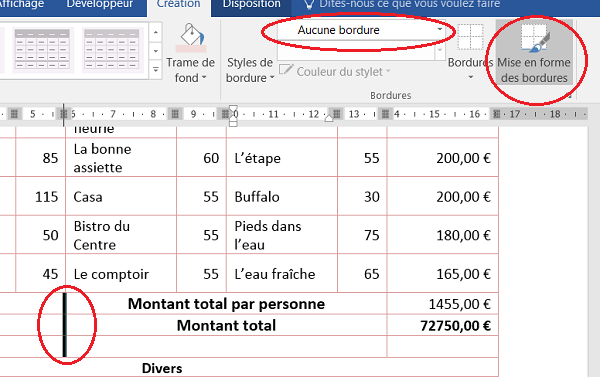The width and height of the screenshot is (600, 377).
Task: Toggle Mise en forme des bordures painter
Action: click(x=534, y=53)
